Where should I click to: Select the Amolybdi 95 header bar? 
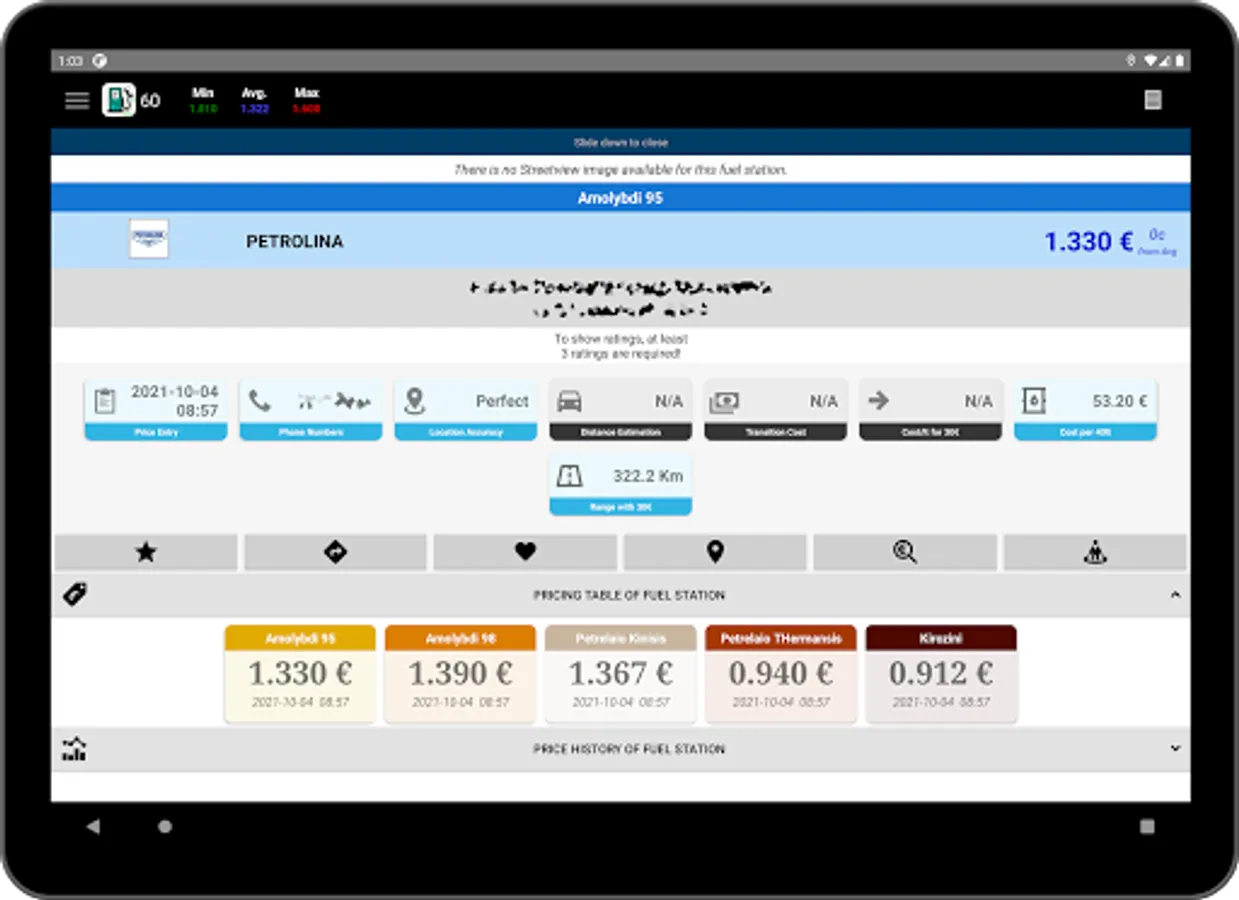[x=621, y=198]
